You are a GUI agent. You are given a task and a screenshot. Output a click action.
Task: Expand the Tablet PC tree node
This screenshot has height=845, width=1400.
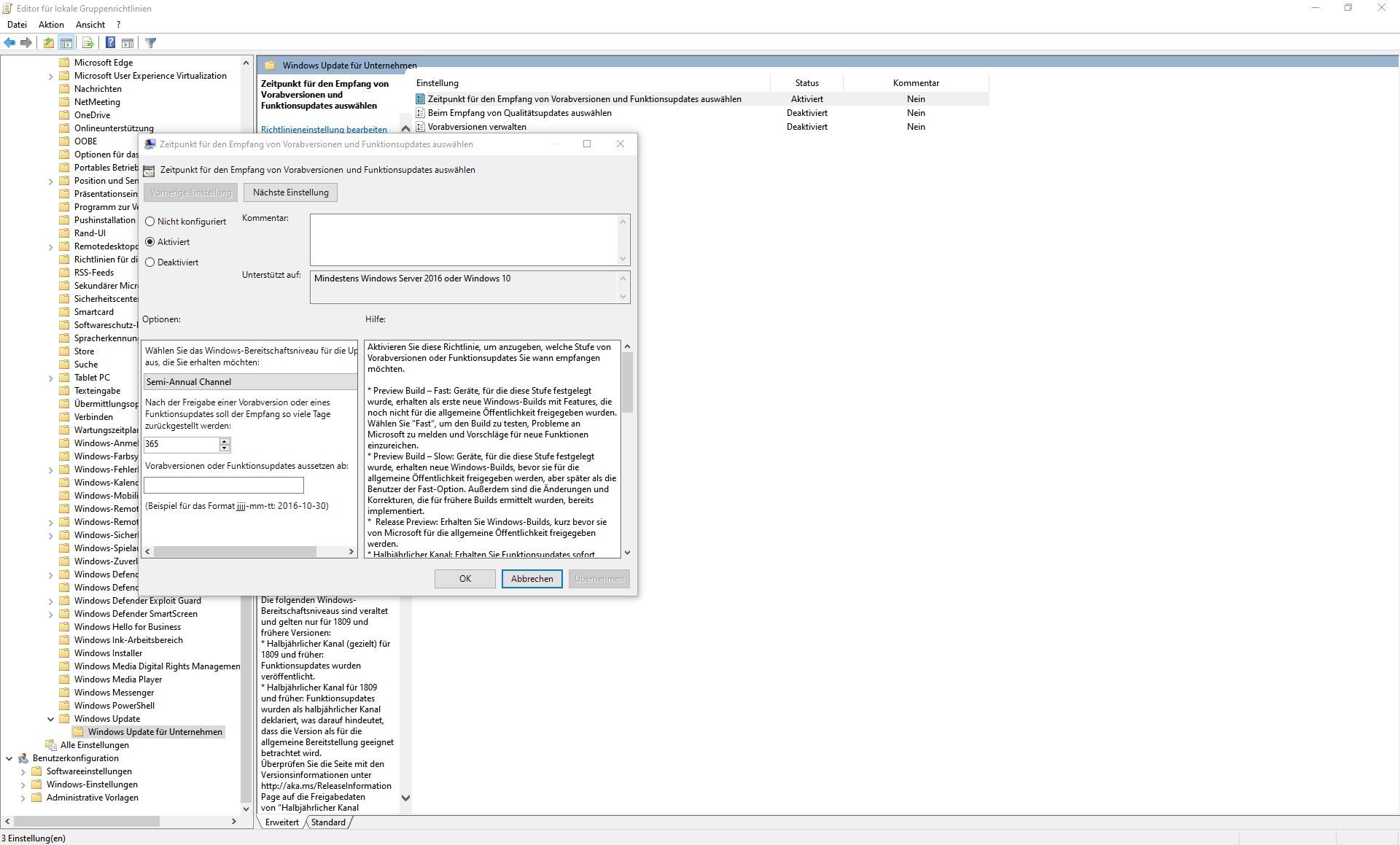[x=50, y=378]
